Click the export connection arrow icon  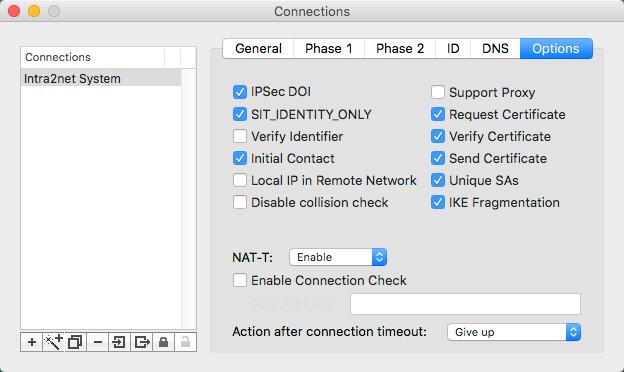point(142,342)
